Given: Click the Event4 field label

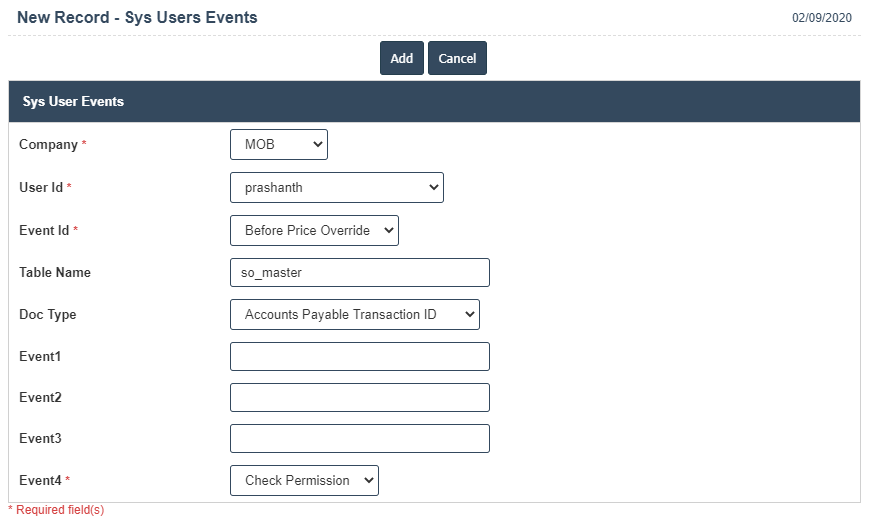Looking at the screenshot, I should 40,481.
